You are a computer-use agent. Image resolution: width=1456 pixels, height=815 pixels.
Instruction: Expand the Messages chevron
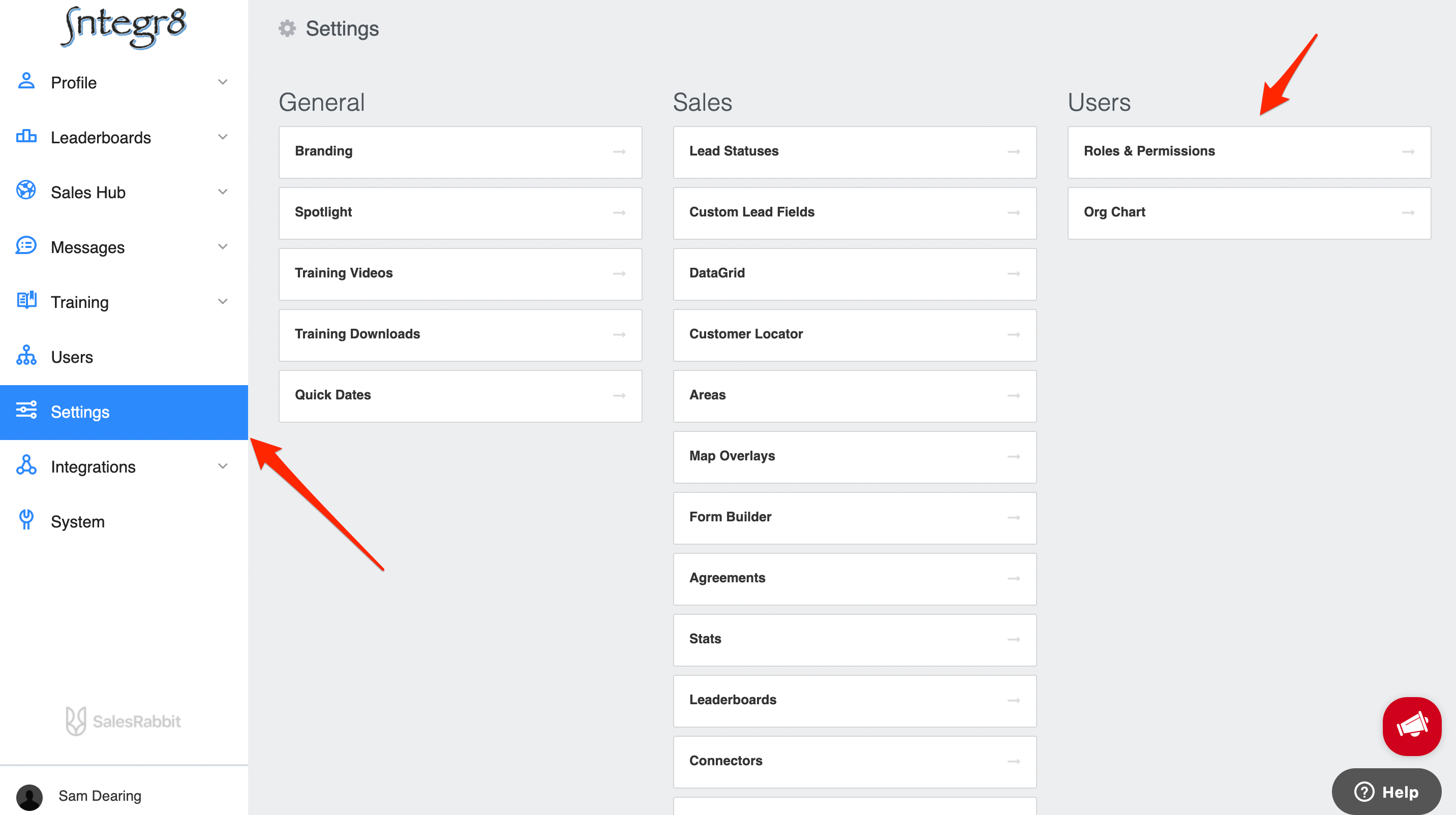(223, 246)
